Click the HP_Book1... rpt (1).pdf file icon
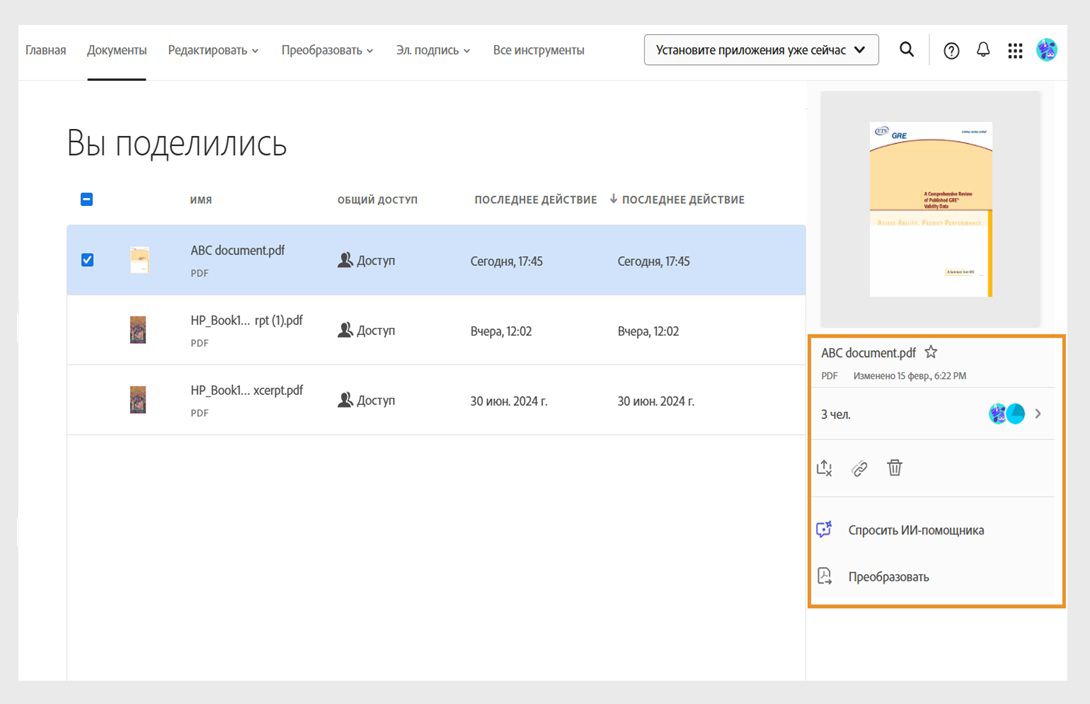 click(138, 329)
